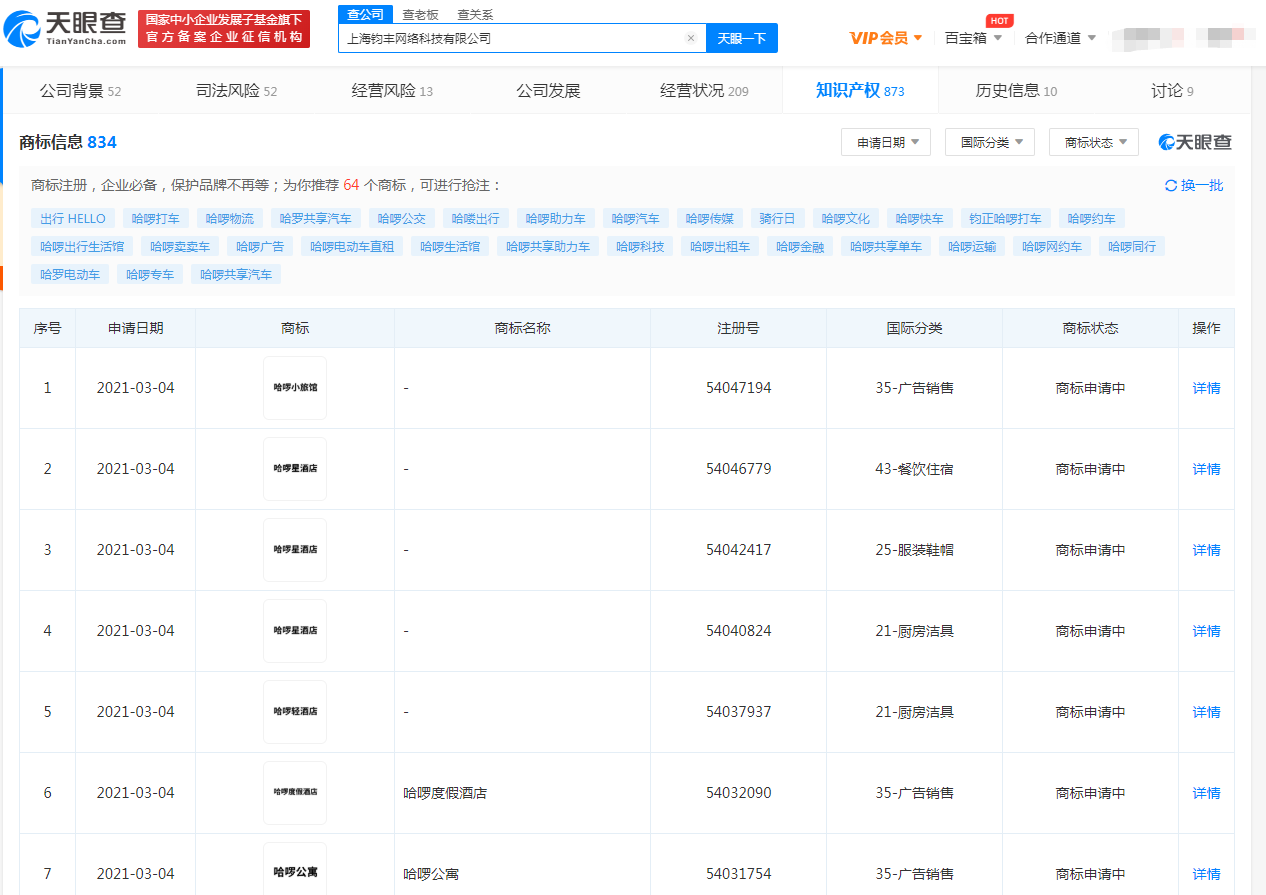Go to the 讨论 tab
The image size is (1266, 895).
[x=1172, y=91]
